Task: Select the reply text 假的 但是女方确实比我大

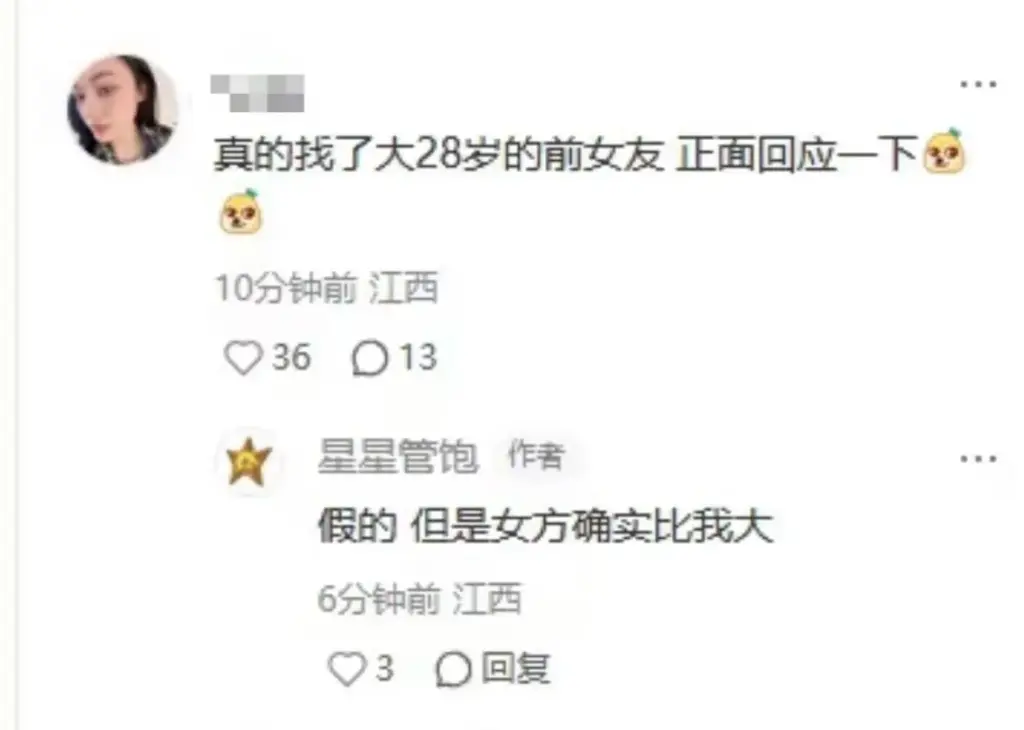Action: coord(546,526)
